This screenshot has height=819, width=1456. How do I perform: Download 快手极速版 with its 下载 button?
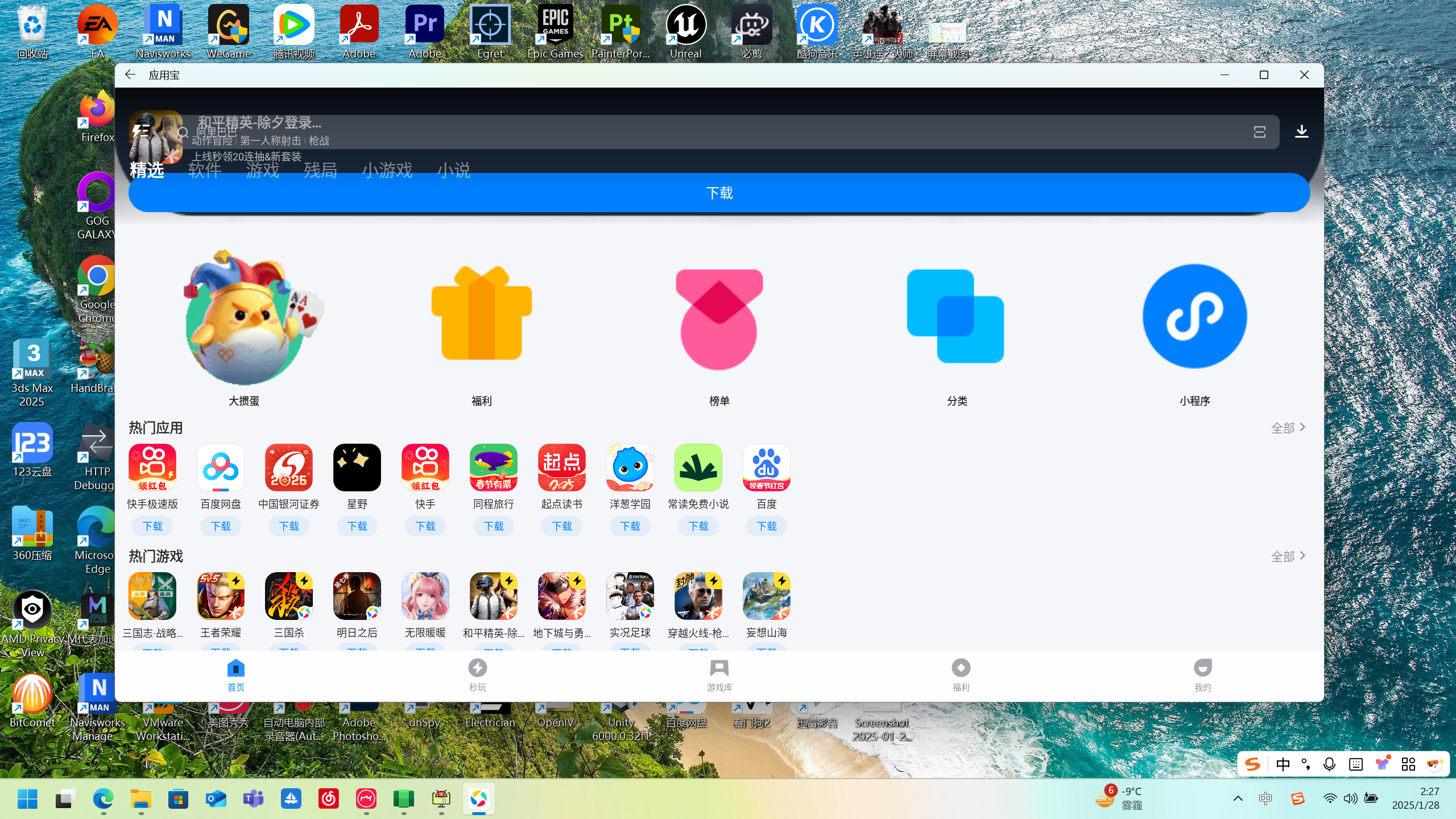[x=152, y=526]
